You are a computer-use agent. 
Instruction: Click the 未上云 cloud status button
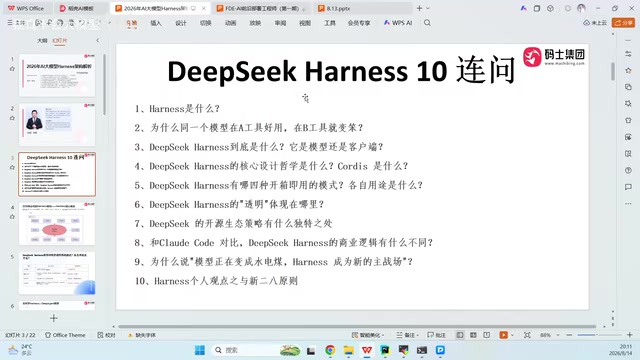(x=595, y=23)
